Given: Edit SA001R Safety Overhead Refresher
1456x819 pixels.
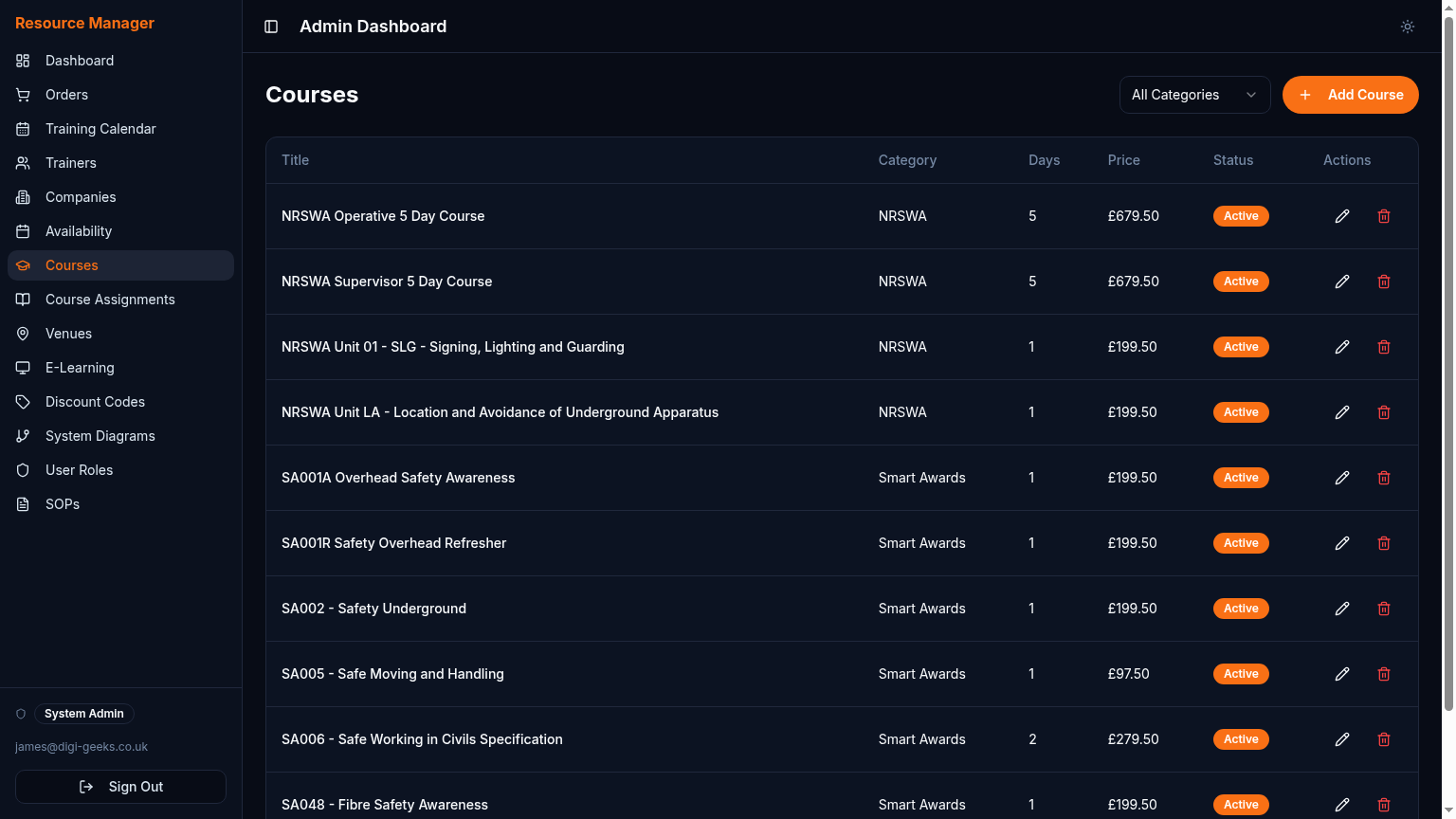Looking at the screenshot, I should [x=1342, y=543].
